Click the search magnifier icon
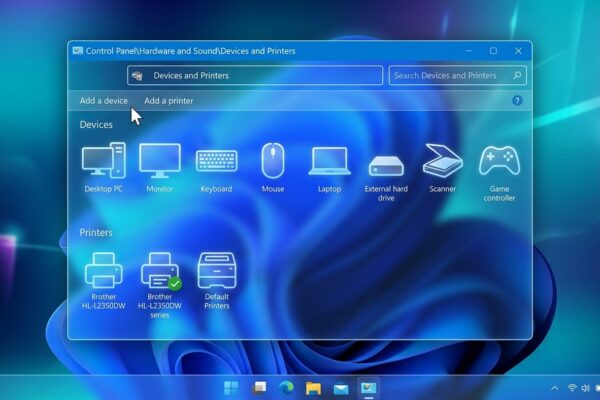This screenshot has width=600, height=400. [517, 75]
